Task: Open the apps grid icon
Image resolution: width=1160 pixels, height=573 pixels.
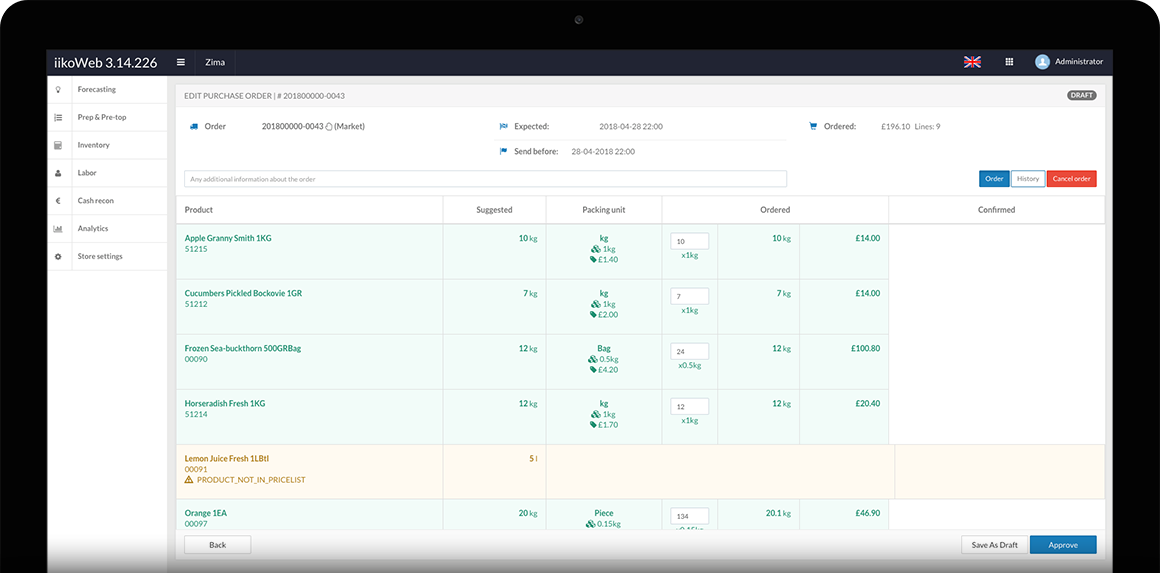Action: (x=1009, y=62)
